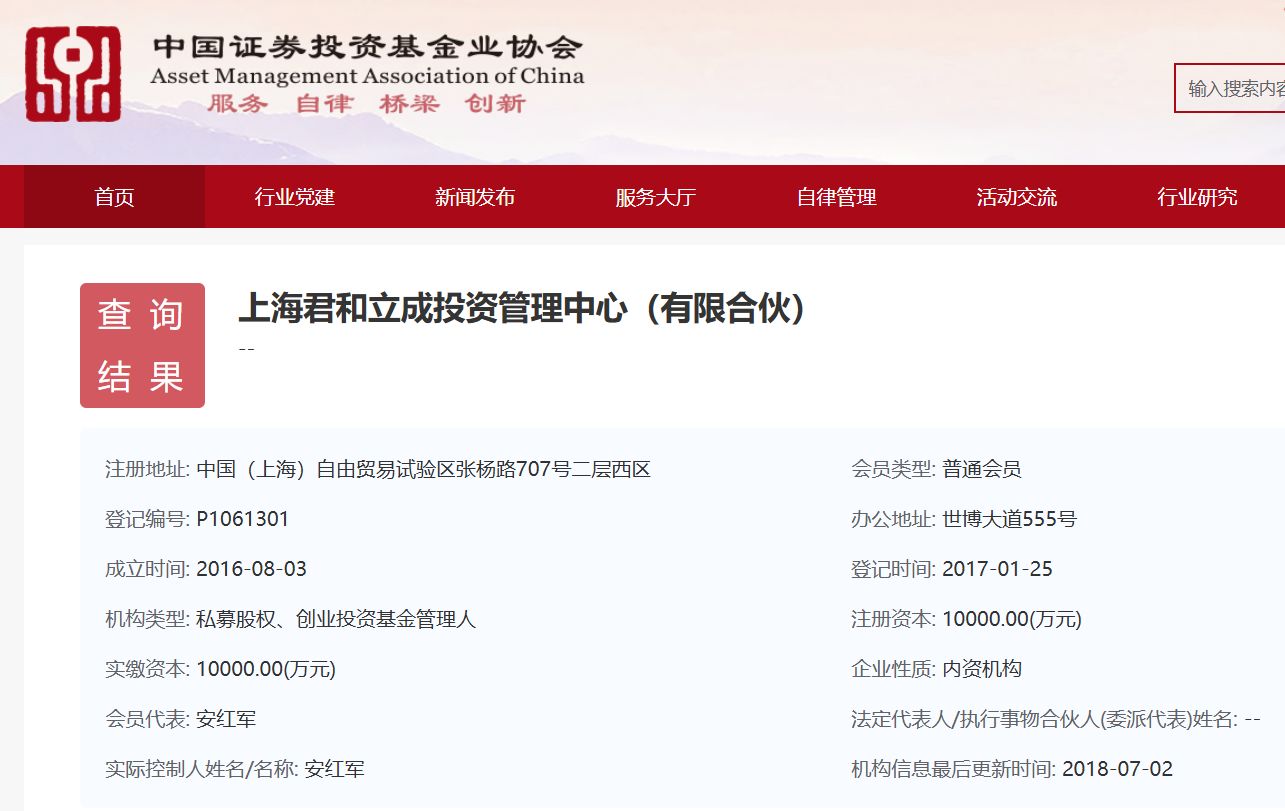Open 自律管理 navigation item
The width and height of the screenshot is (1285, 811).
pos(836,197)
